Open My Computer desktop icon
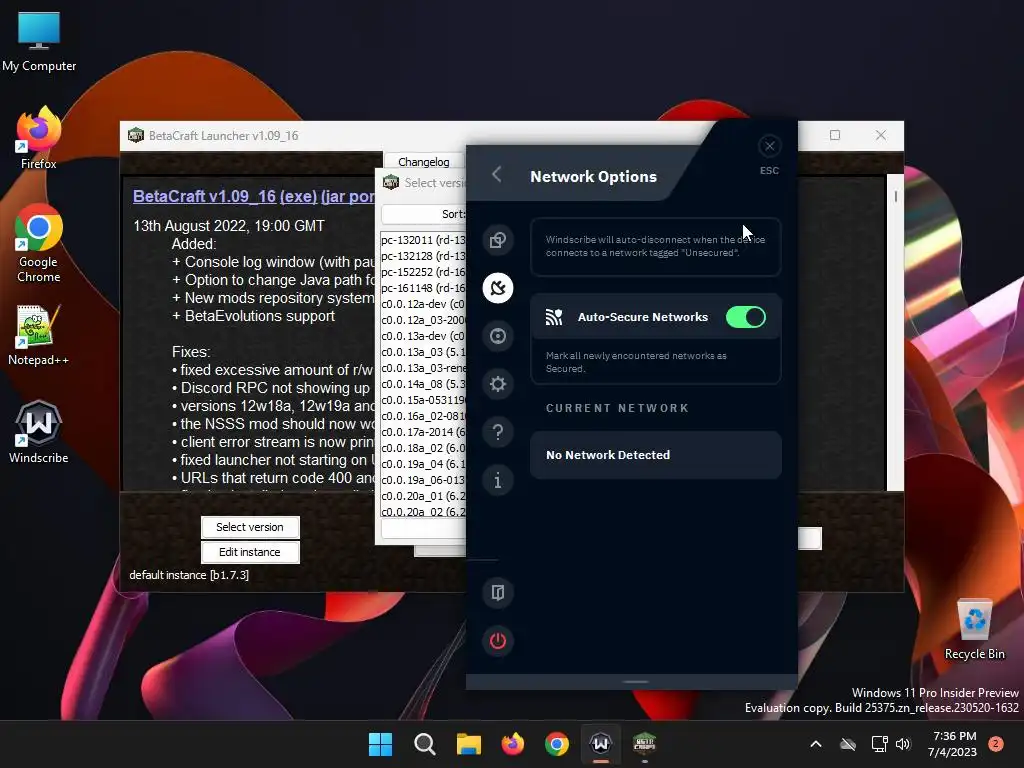This screenshot has width=1024, height=768. click(39, 42)
